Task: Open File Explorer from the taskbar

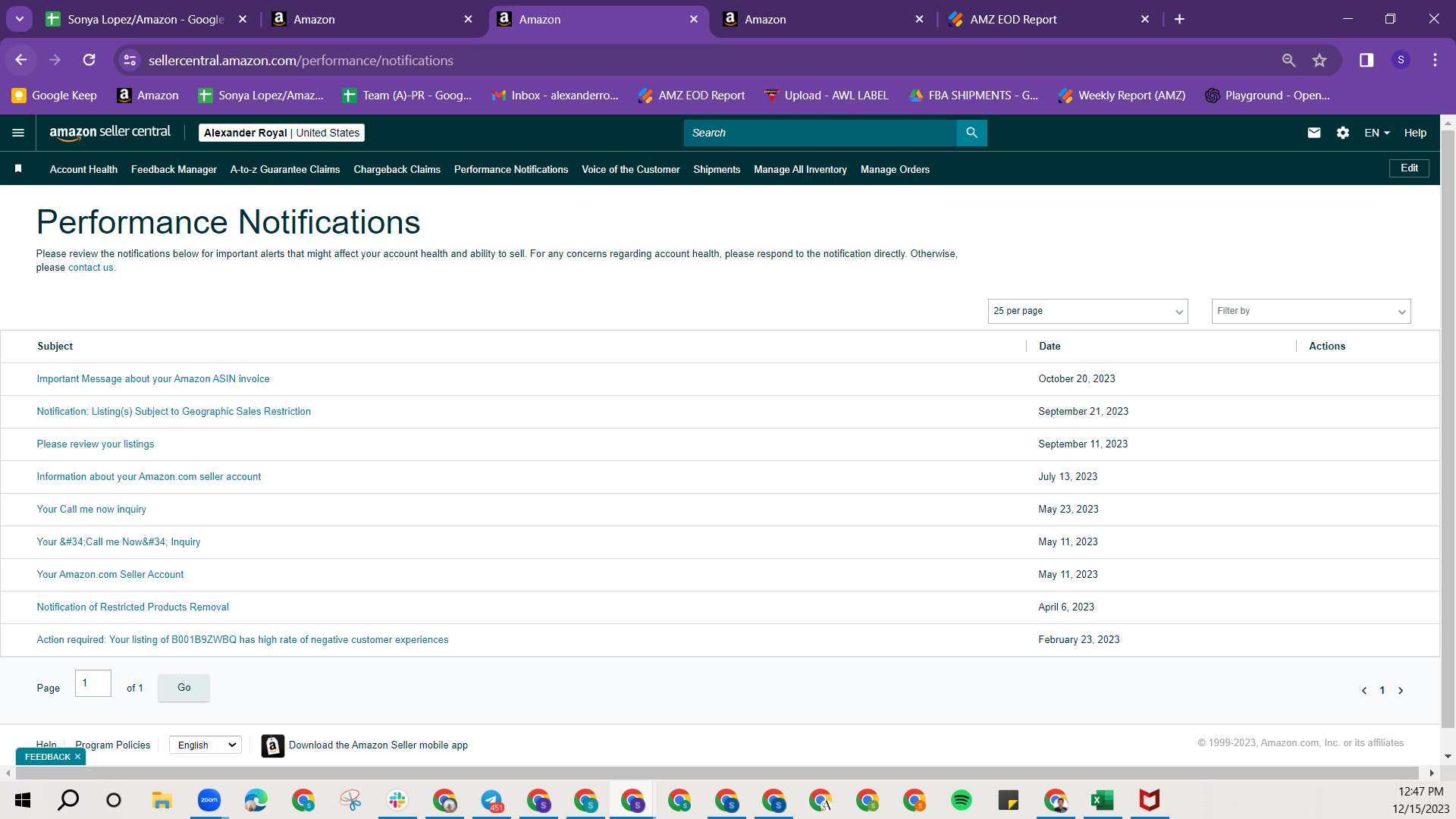Action: pos(162,800)
